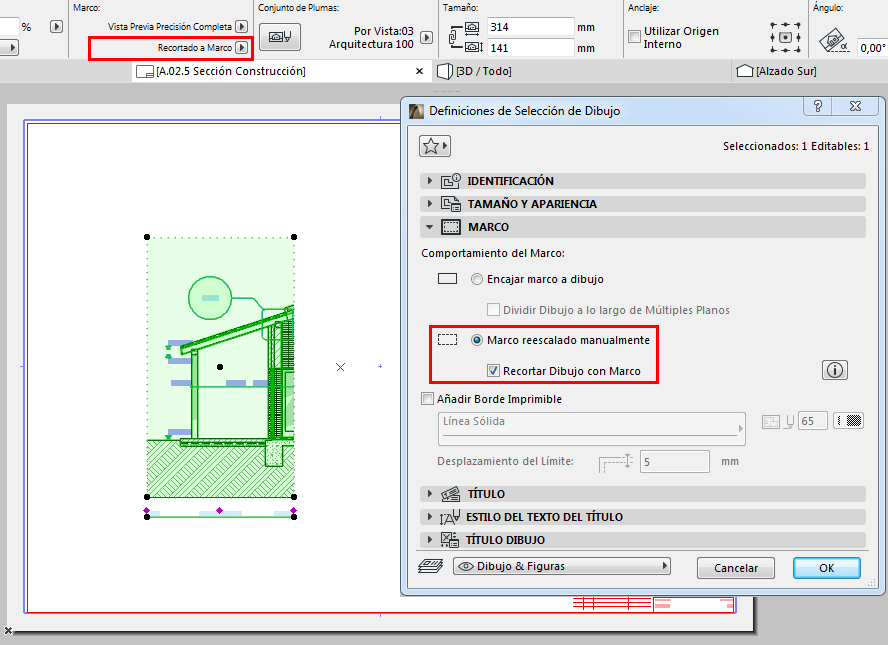
Task: Click the Tamaño y Apariencia panel icon
Action: [x=451, y=204]
